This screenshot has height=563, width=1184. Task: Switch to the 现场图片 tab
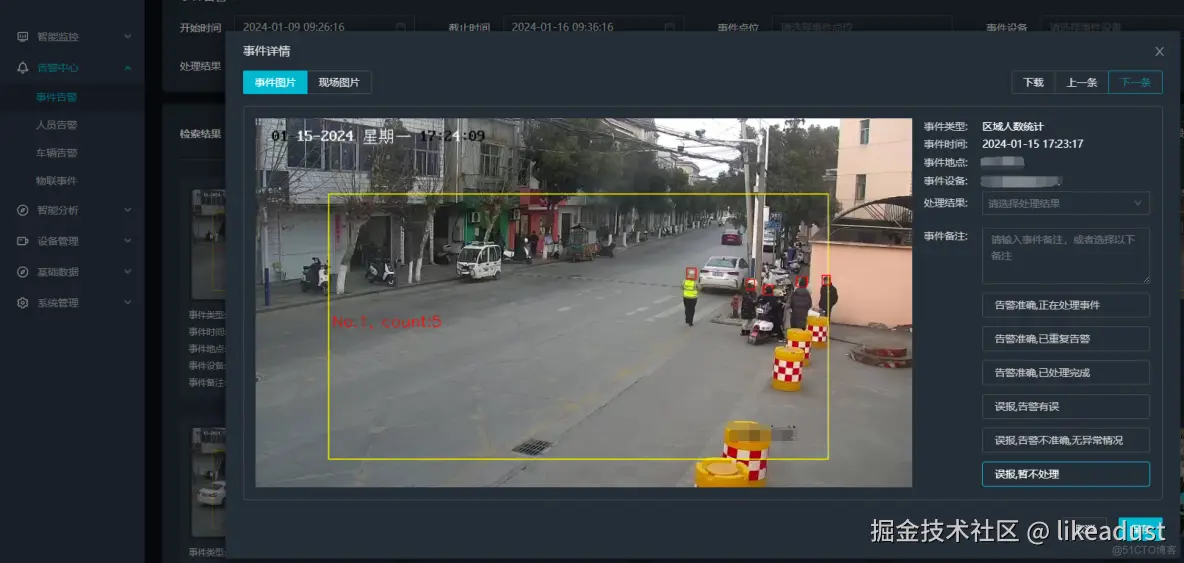coord(339,82)
